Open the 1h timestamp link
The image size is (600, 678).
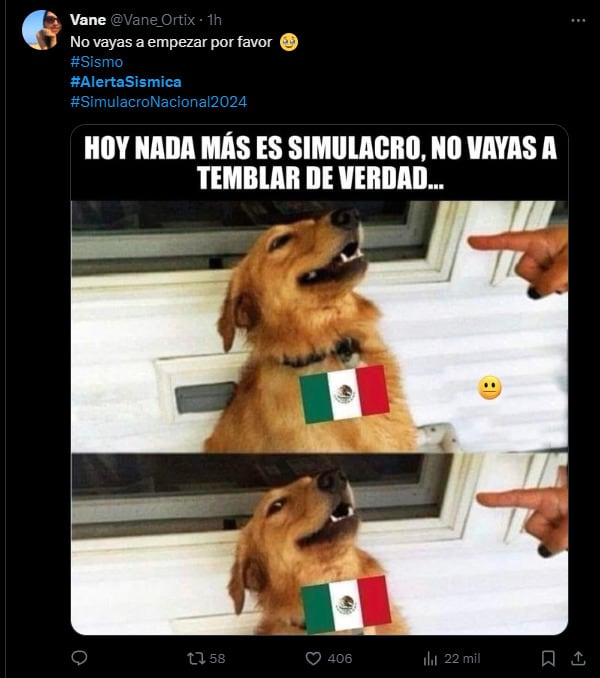tap(214, 20)
